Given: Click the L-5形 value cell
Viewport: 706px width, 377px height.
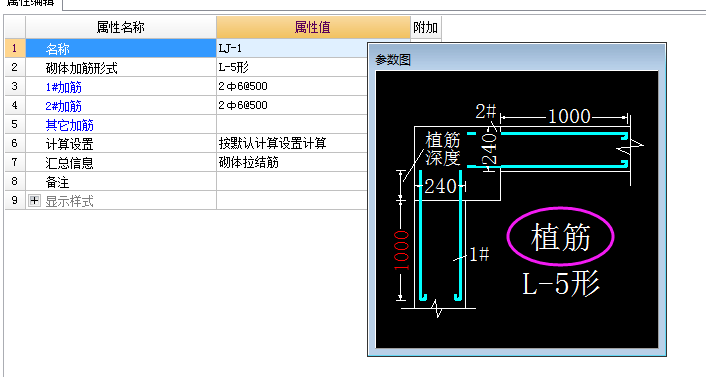Looking at the screenshot, I should [x=292, y=68].
